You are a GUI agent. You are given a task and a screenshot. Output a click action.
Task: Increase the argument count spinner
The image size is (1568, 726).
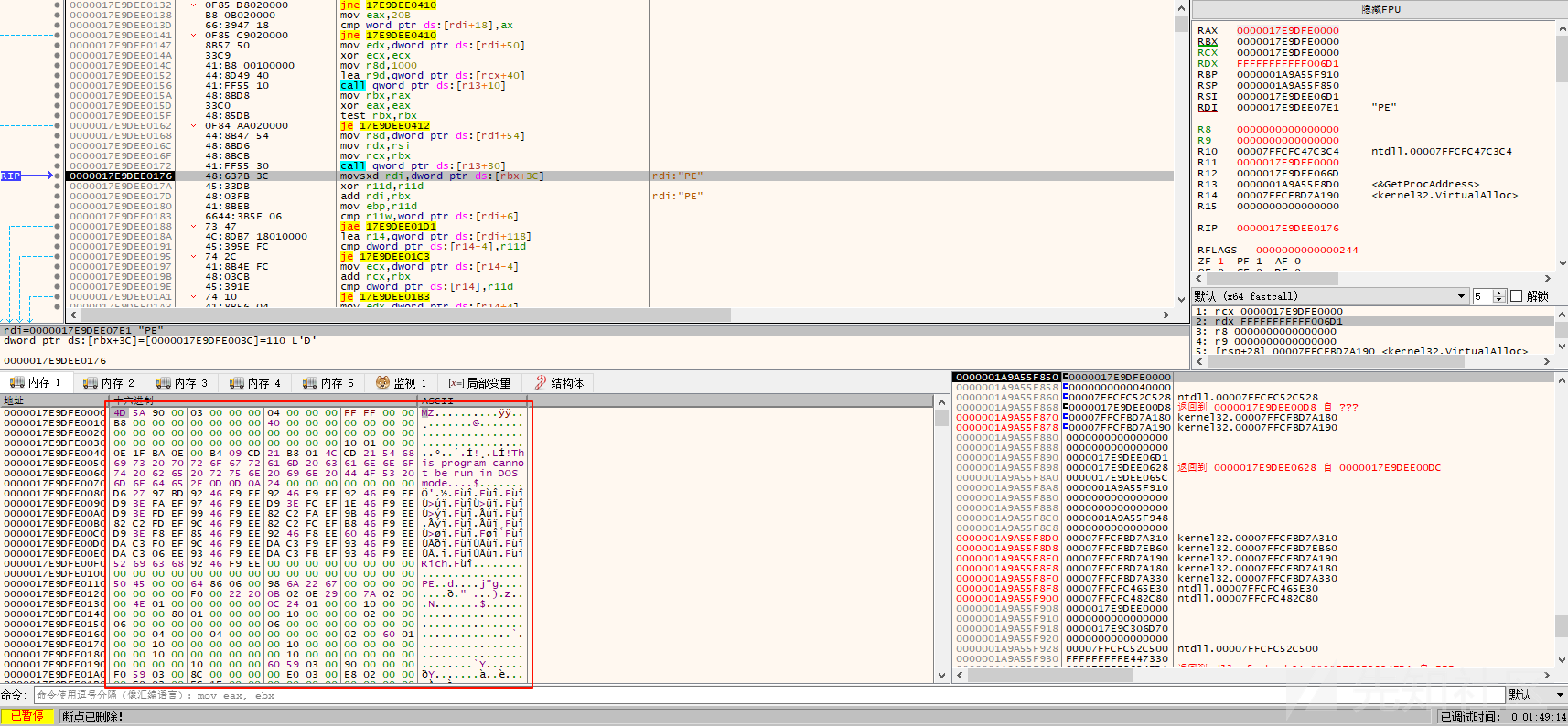coord(1498,293)
